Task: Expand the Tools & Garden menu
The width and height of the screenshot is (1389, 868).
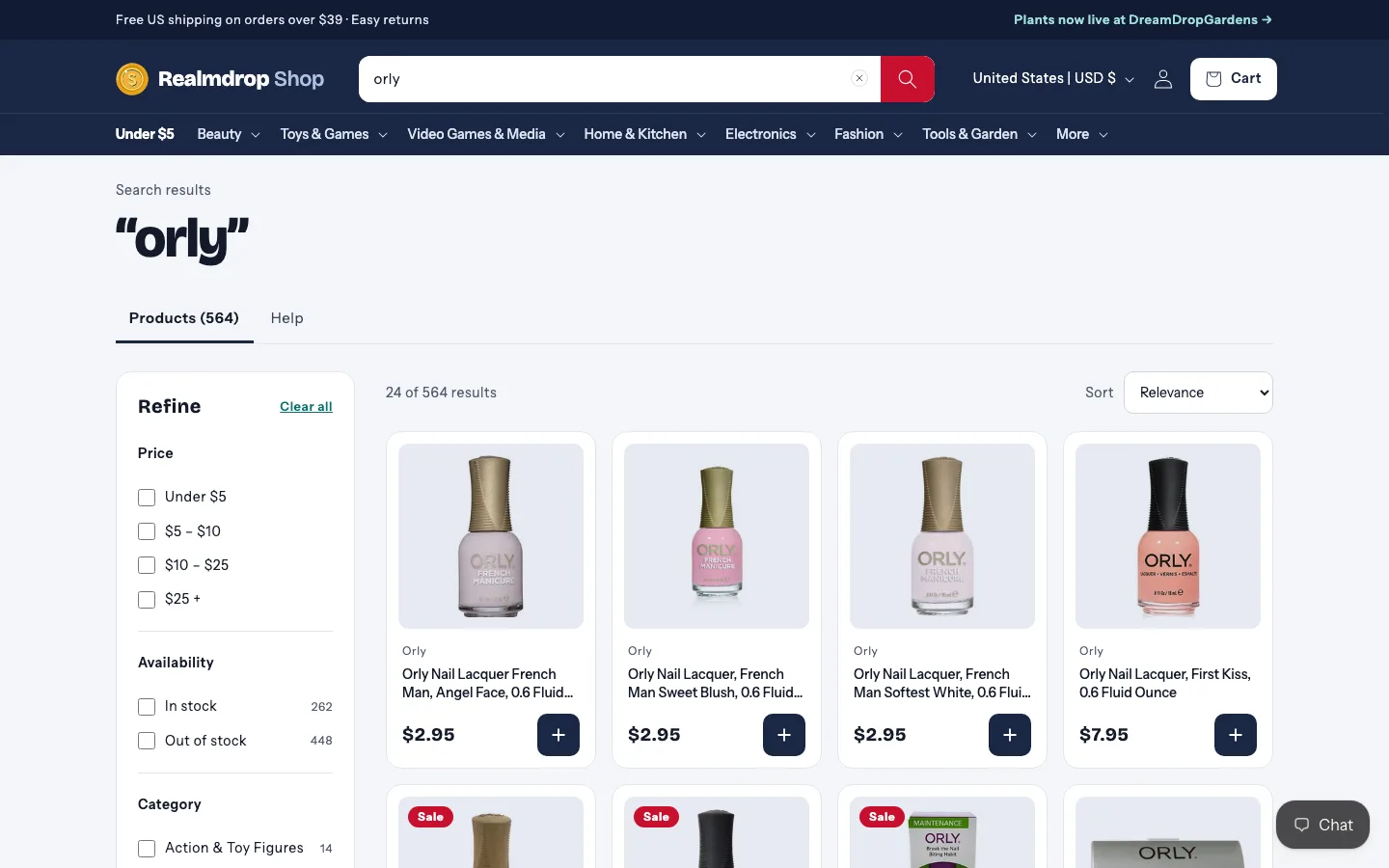Action: [979, 134]
